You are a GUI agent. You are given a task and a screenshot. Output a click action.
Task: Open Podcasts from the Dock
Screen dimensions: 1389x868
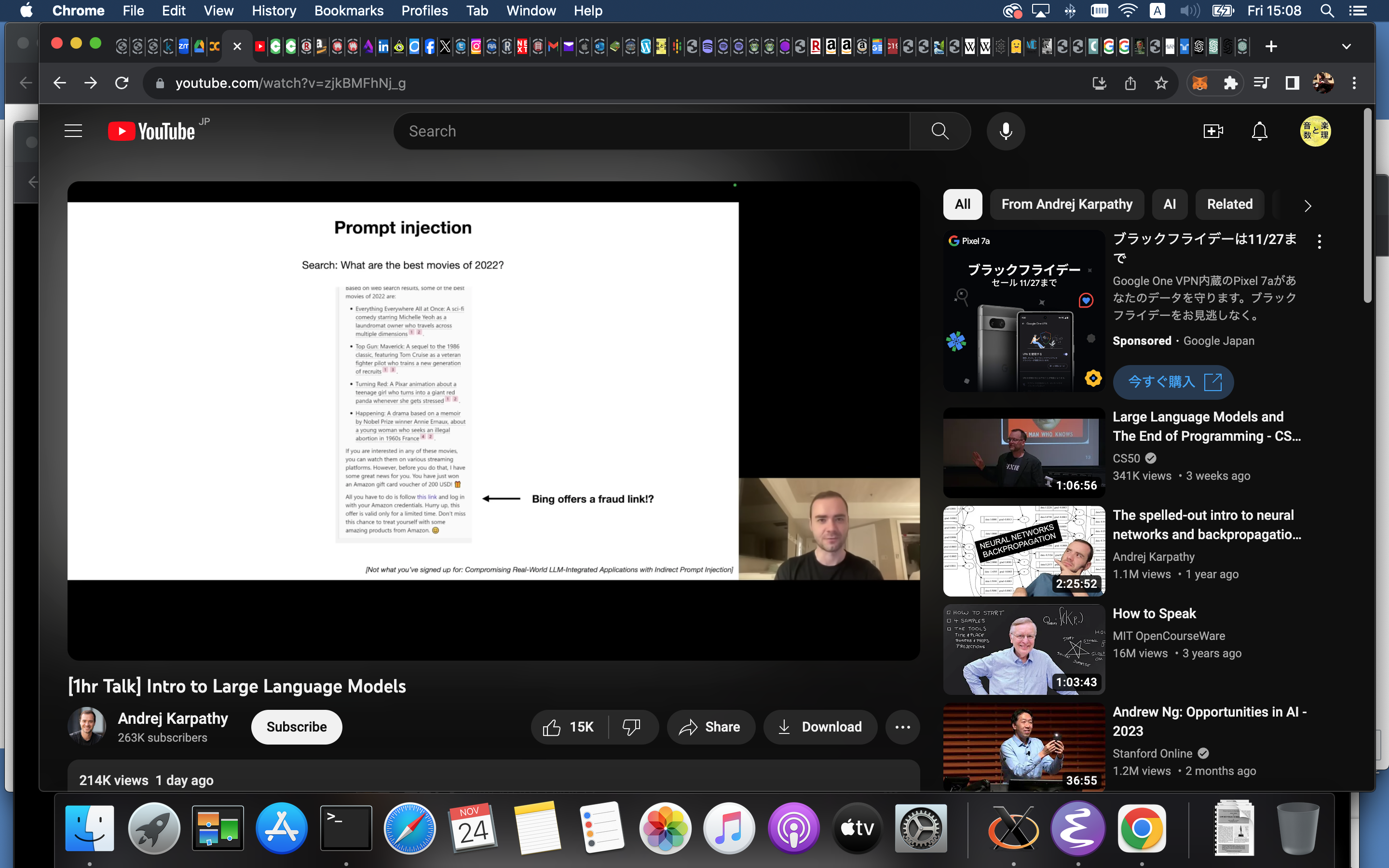click(794, 828)
